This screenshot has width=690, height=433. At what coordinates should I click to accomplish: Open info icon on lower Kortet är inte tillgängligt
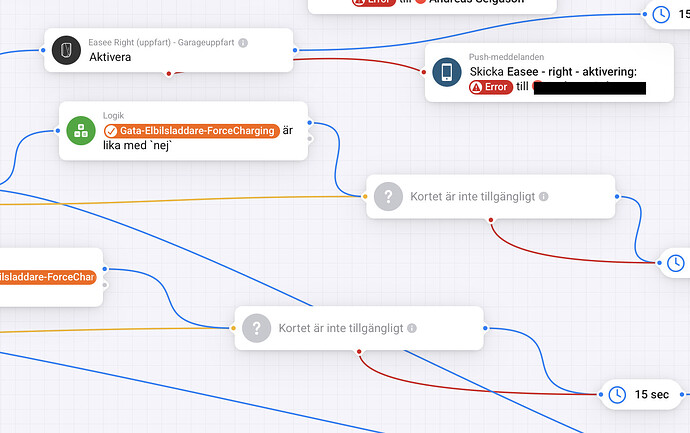pyautogui.click(x=412, y=328)
